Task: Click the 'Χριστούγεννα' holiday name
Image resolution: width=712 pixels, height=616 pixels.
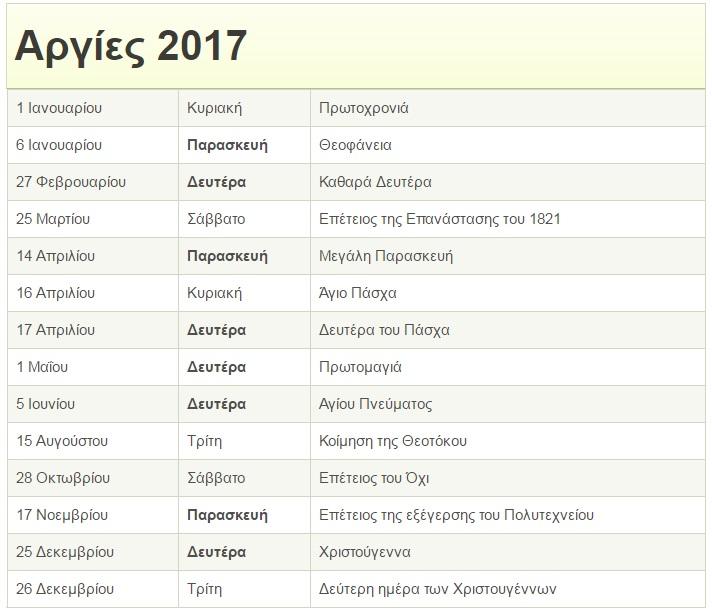Action: pos(364,552)
